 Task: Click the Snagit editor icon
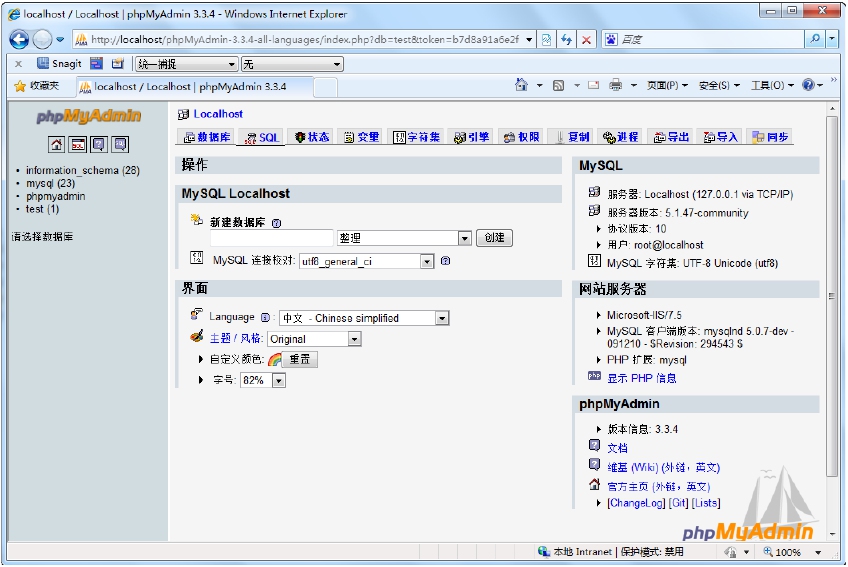point(117,64)
